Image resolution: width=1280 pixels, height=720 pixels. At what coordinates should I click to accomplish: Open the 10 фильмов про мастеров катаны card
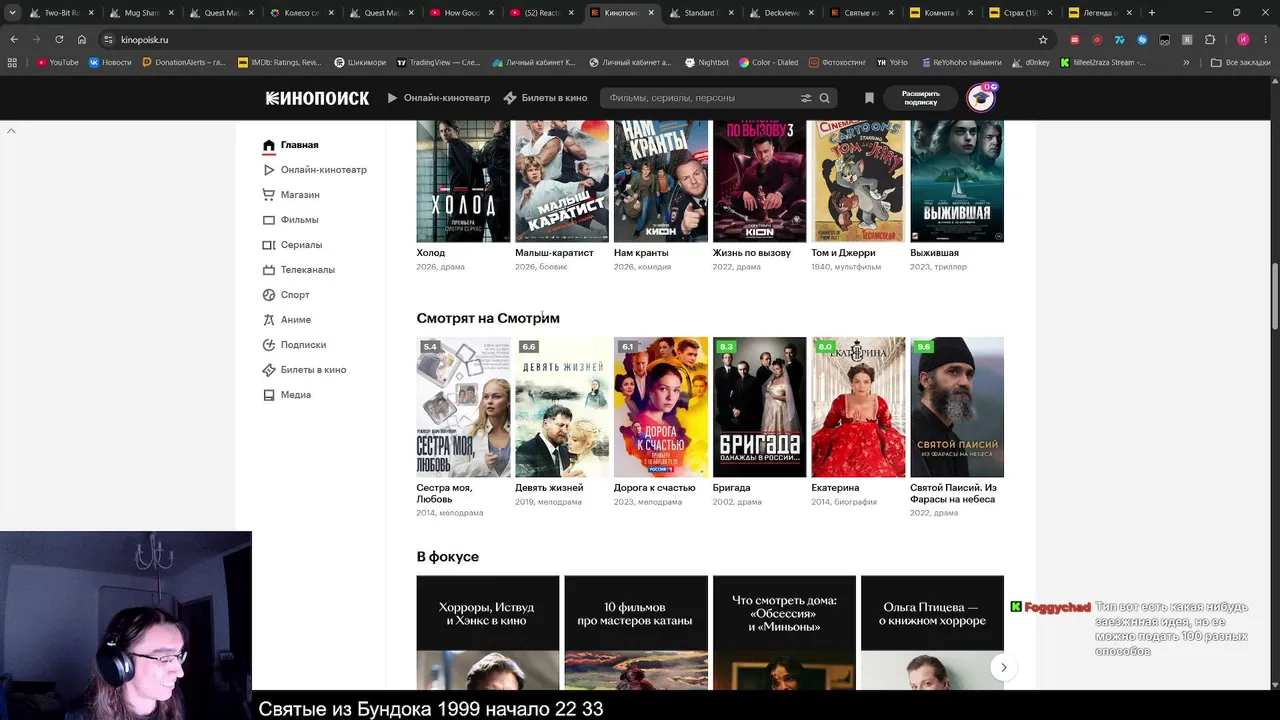coord(636,632)
